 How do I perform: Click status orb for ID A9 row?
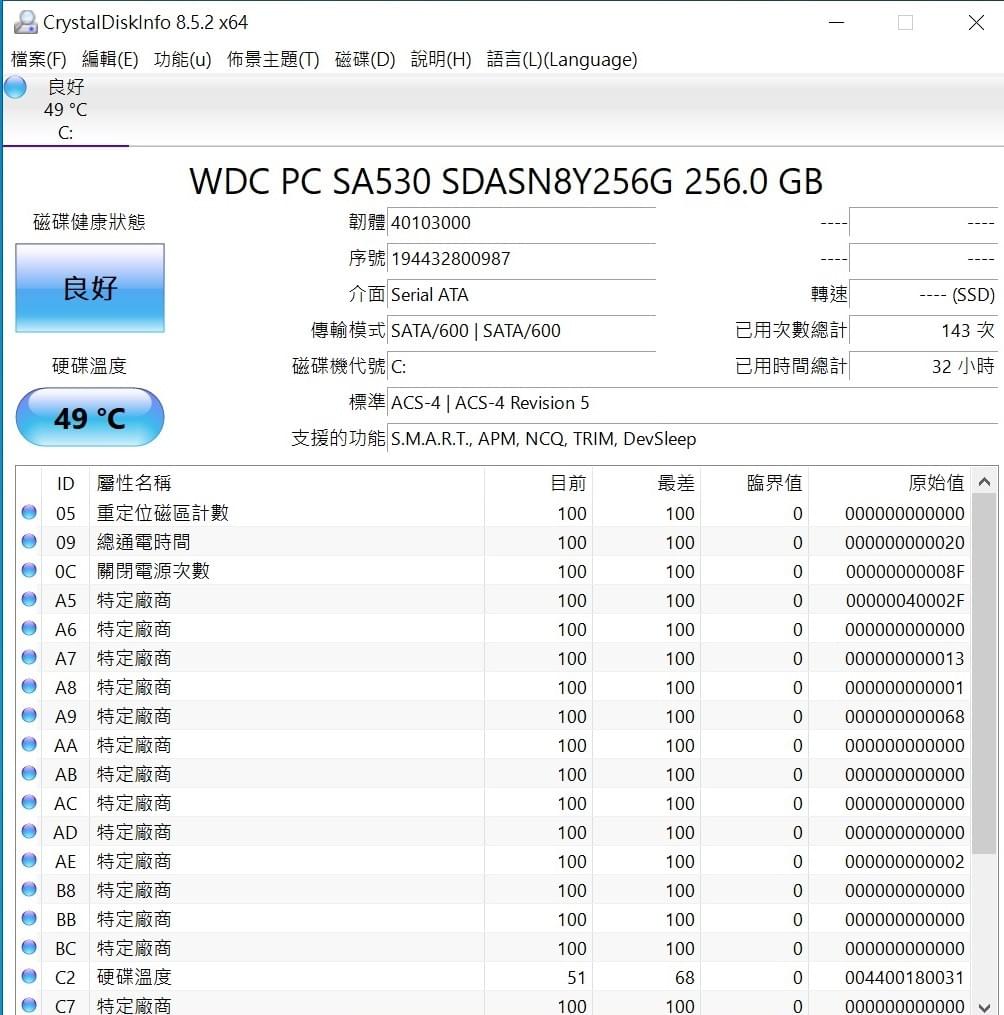pos(29,715)
